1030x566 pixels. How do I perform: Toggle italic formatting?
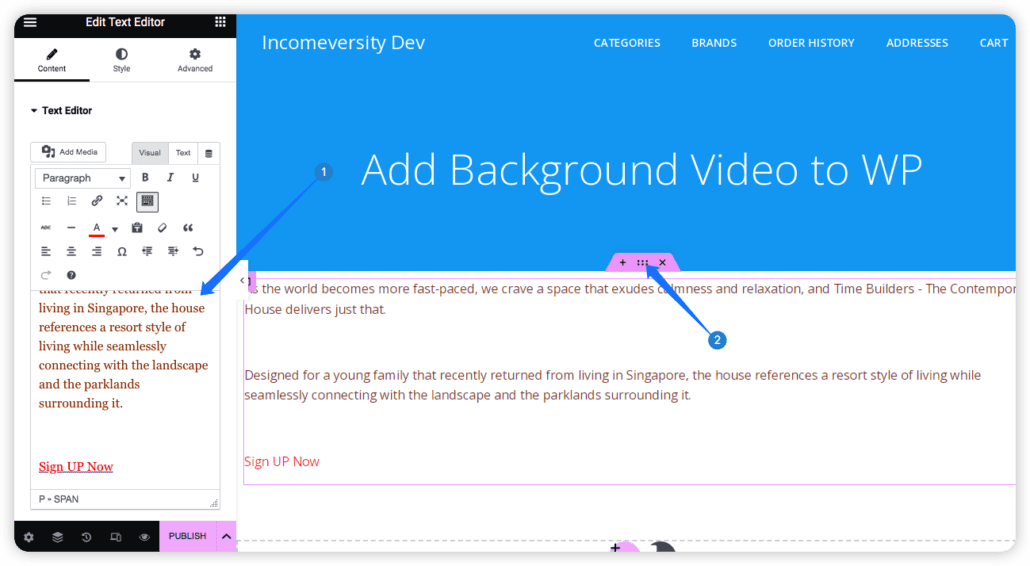click(170, 177)
